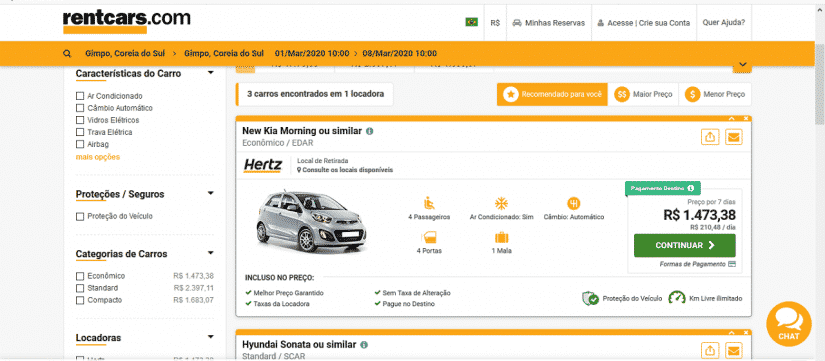Viewport: 825px width, 361px height.
Task: Click the green CONTINUAR button
Action: pyautogui.click(x=685, y=245)
